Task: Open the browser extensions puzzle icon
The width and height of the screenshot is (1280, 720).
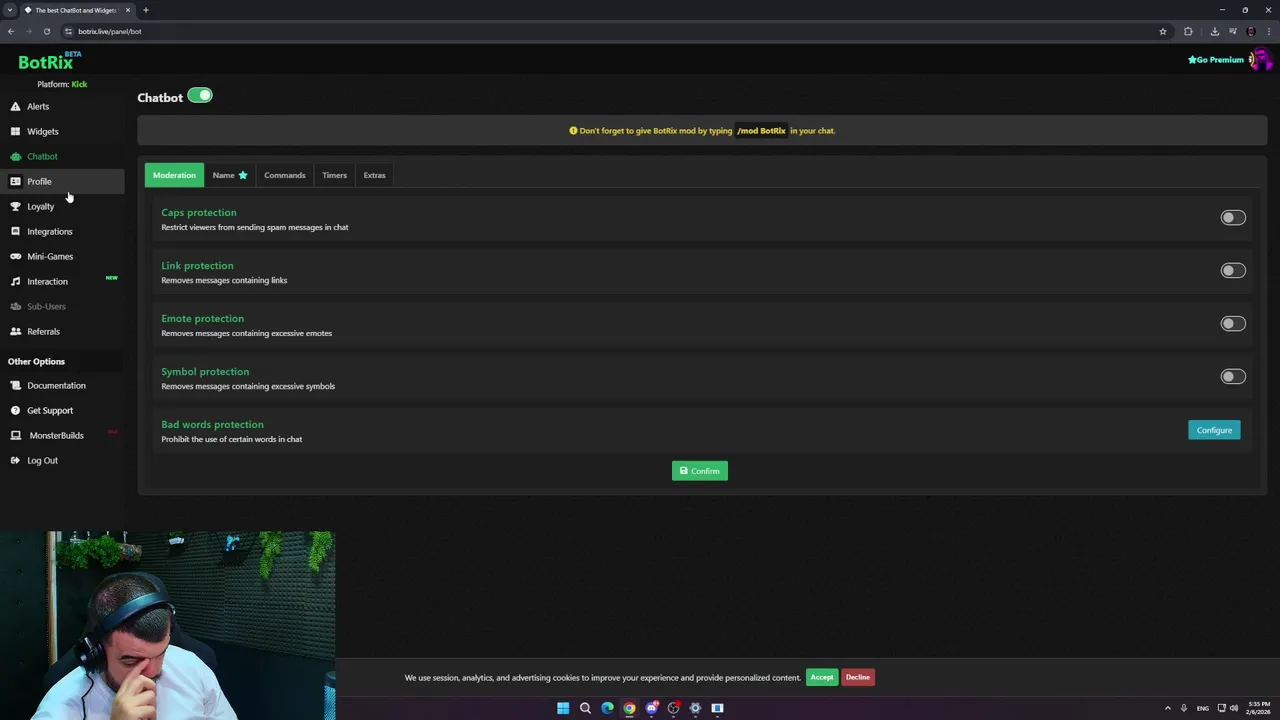Action: click(1188, 31)
